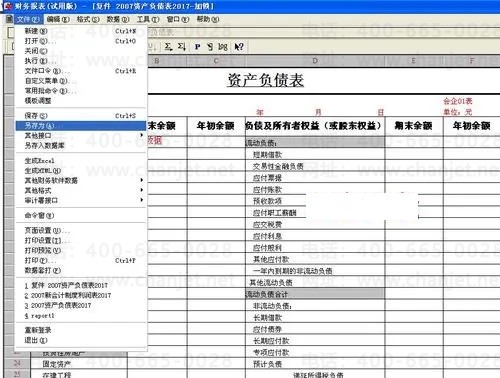Open recent file 1 复件 2007资产负债表2017
500x378 pixels.
pyautogui.click(x=81, y=285)
